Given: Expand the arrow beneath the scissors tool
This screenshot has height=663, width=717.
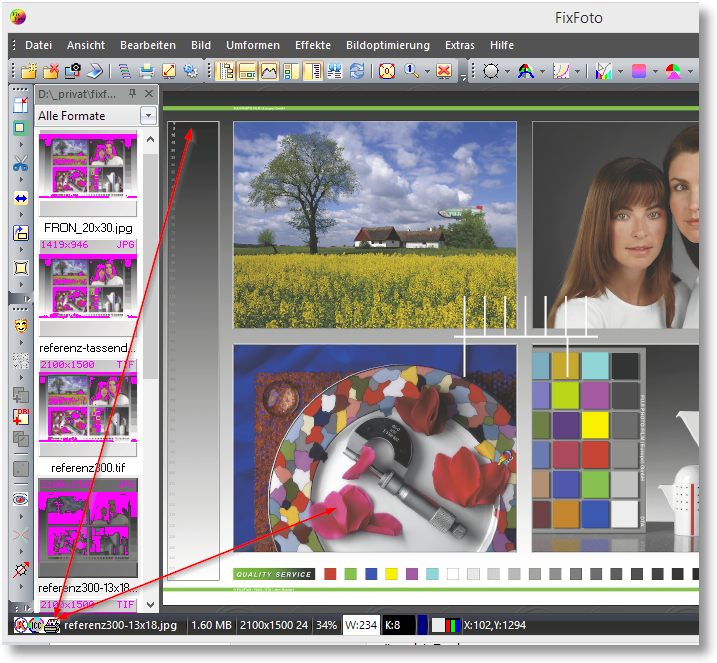Looking at the screenshot, I should coord(21,179).
